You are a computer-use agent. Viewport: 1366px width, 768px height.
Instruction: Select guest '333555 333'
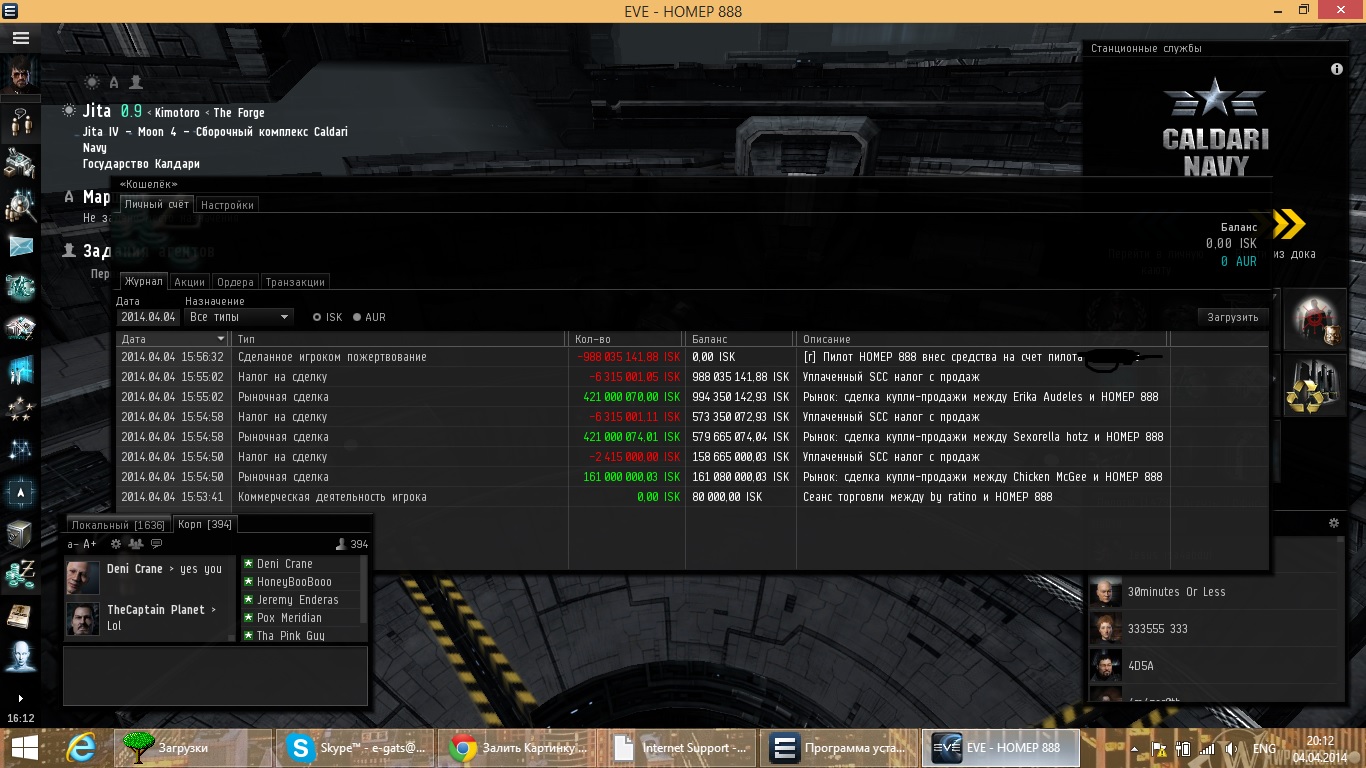[1212, 629]
